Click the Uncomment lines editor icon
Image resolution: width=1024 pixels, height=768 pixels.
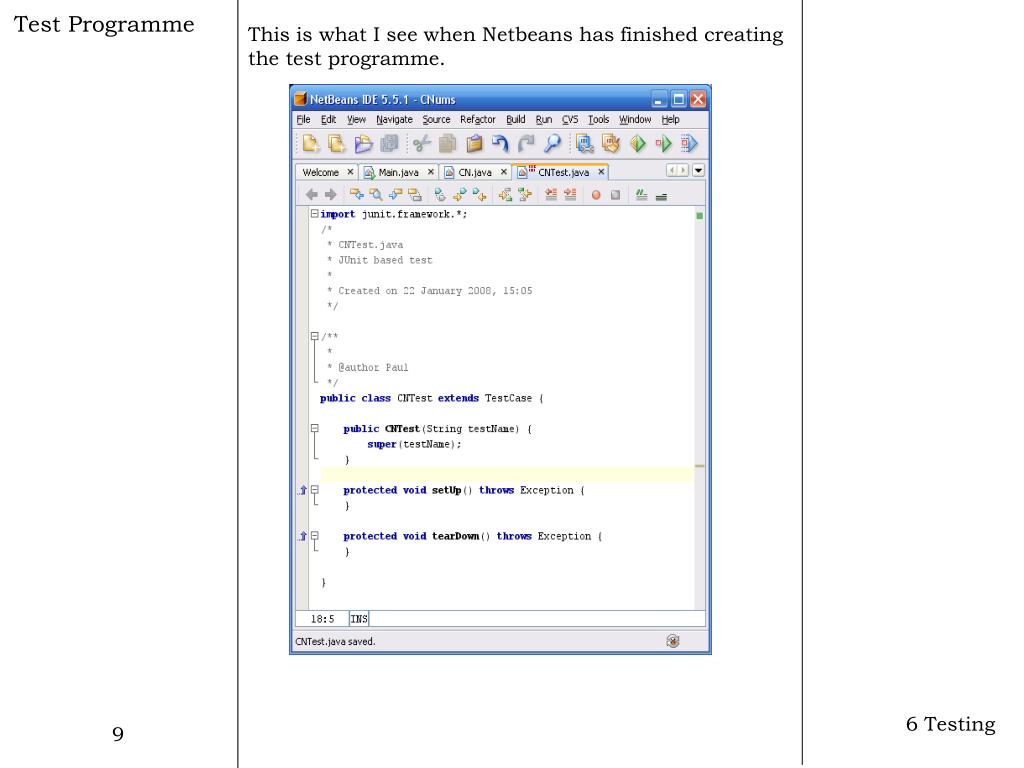coord(661,195)
